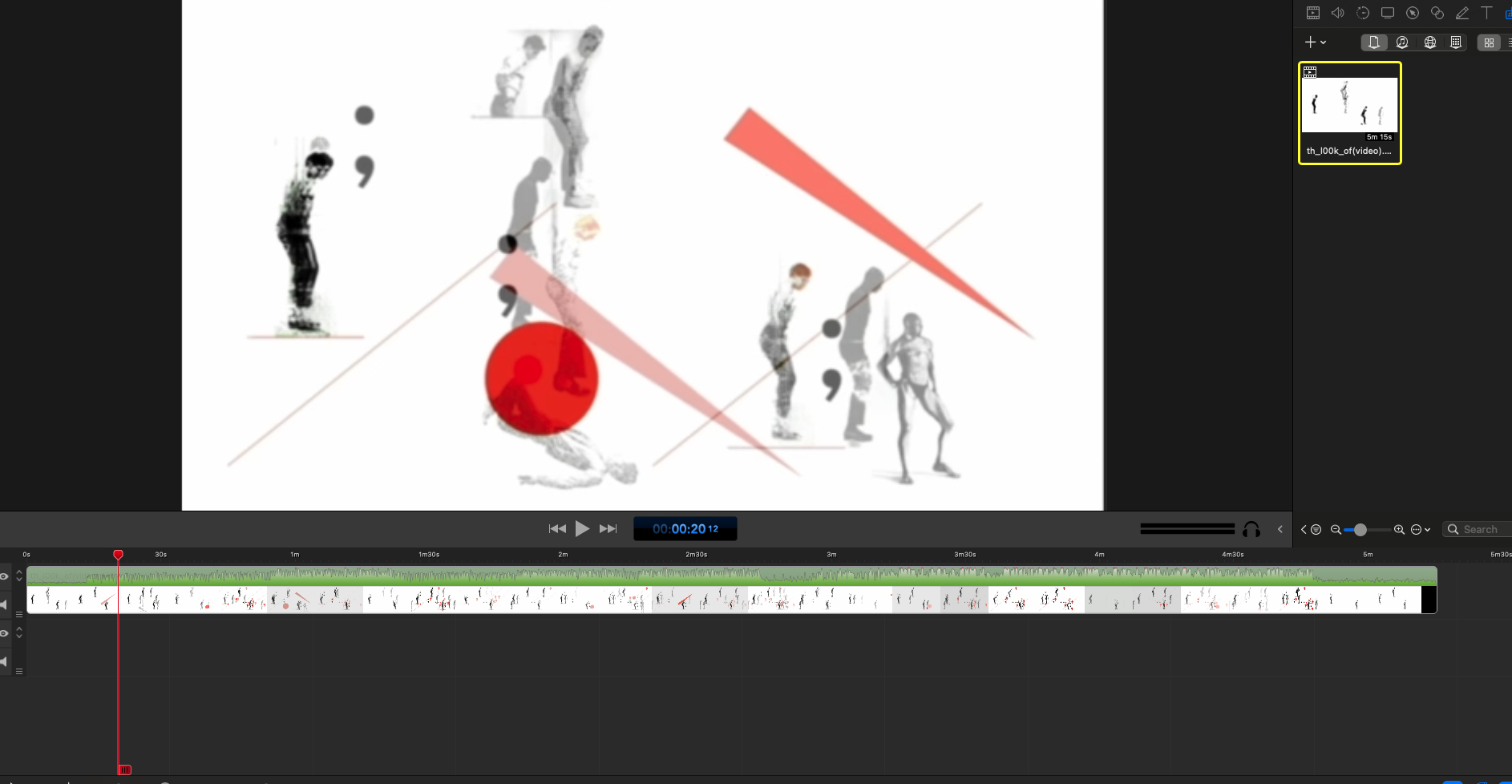Show music library tab
The width and height of the screenshot is (1512, 784).
[x=1402, y=42]
